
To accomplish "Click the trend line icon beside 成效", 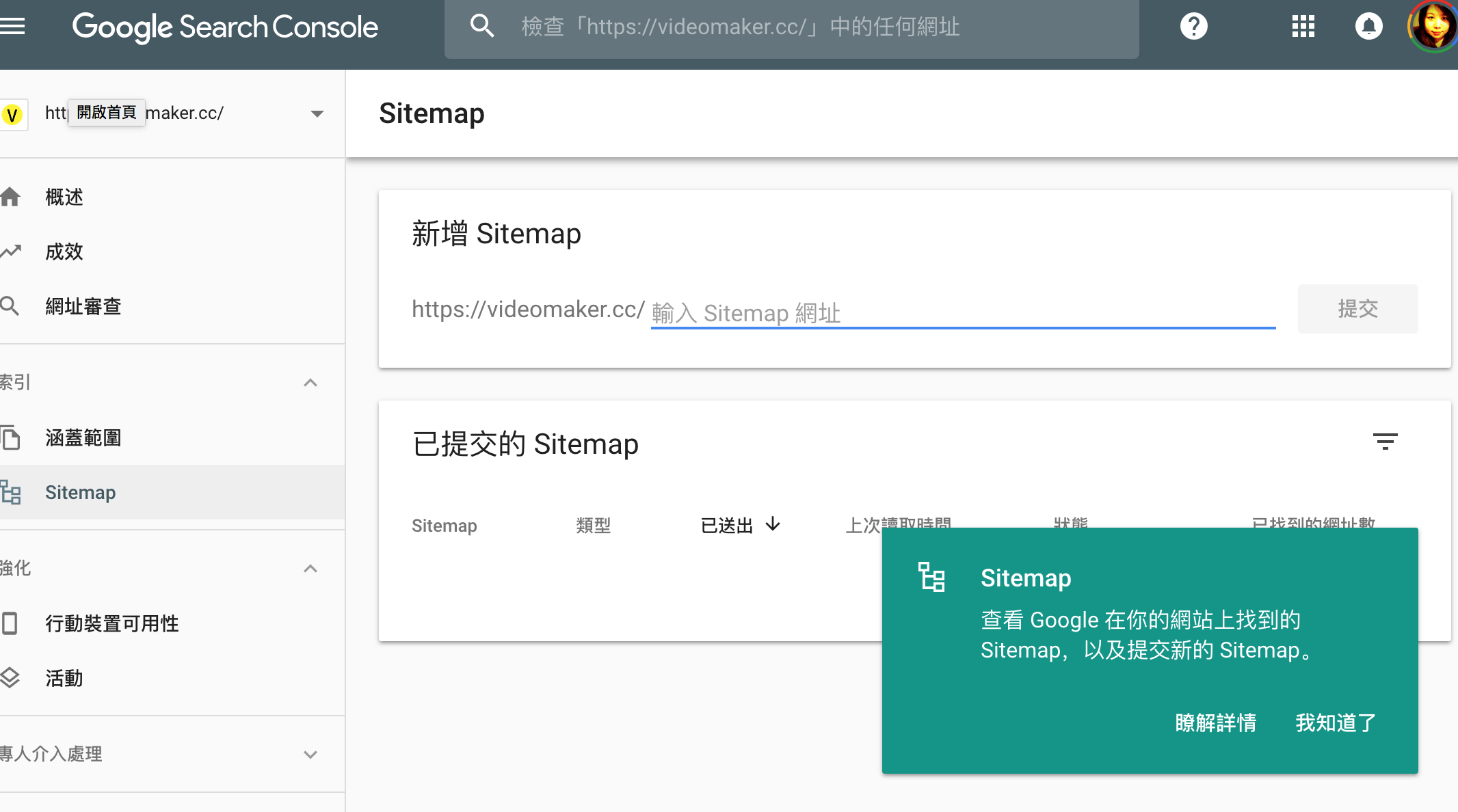I will point(10,252).
